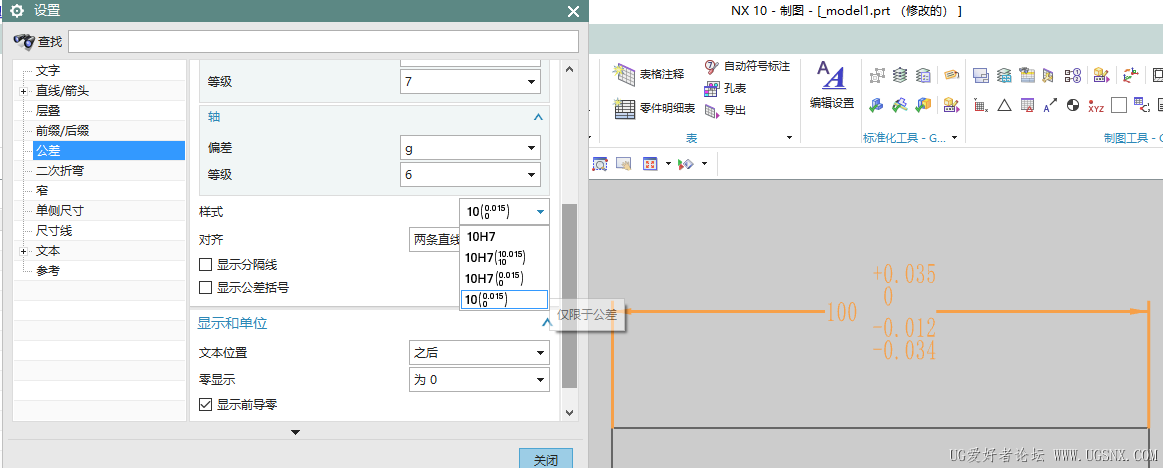Close the 设置 dialog with X
The width and height of the screenshot is (1163, 468).
573,11
